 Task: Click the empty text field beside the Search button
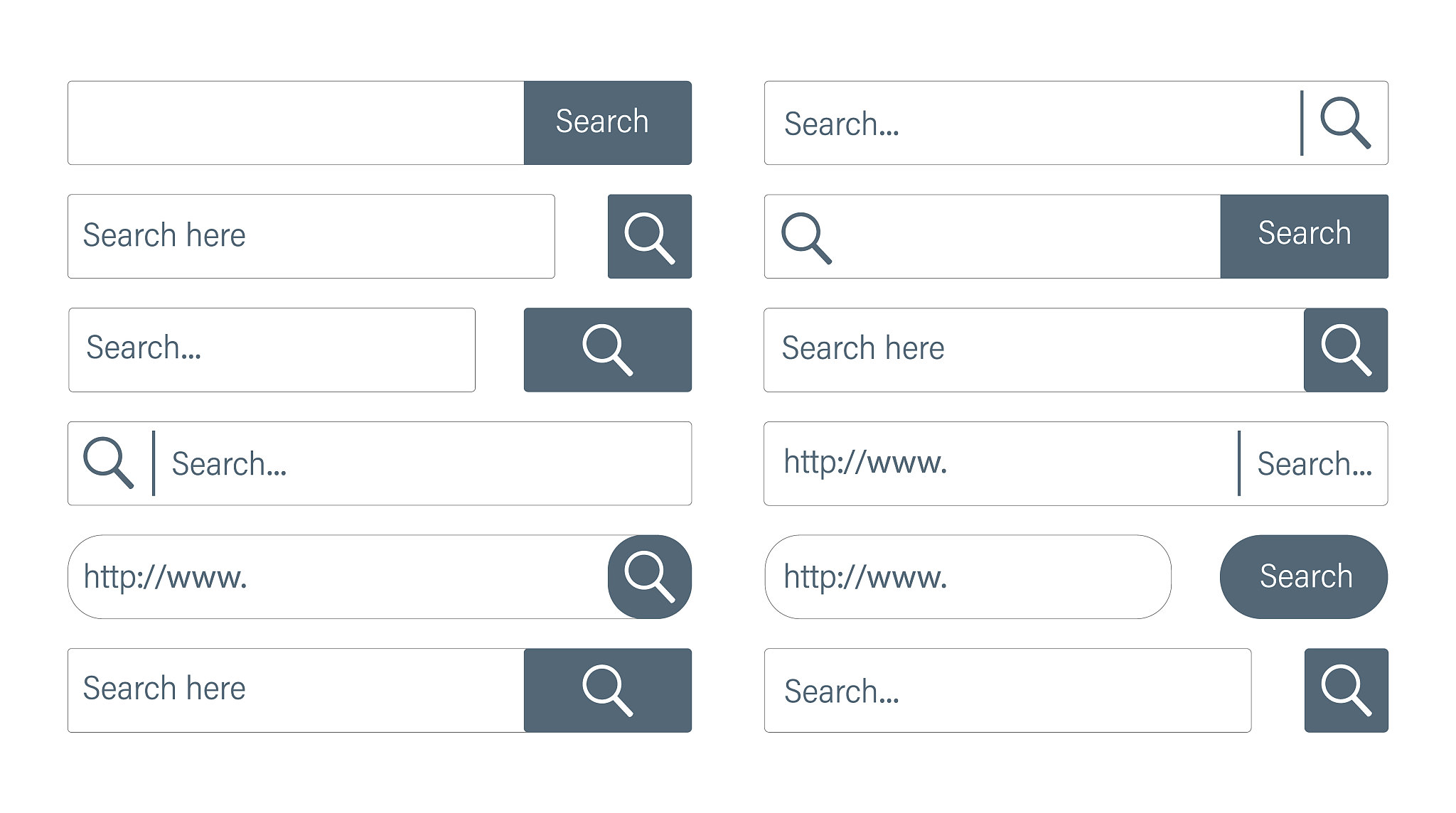pos(296,122)
